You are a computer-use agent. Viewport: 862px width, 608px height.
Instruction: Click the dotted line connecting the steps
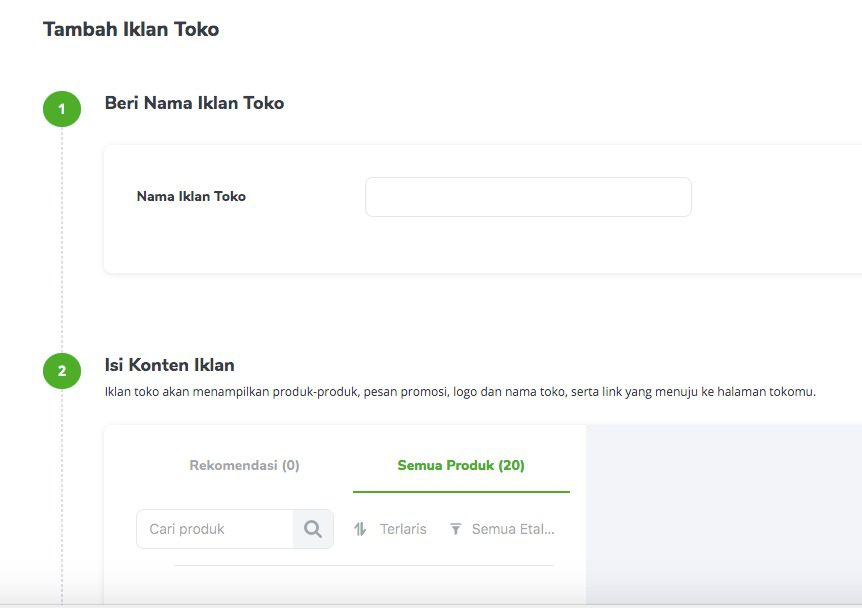click(62, 240)
